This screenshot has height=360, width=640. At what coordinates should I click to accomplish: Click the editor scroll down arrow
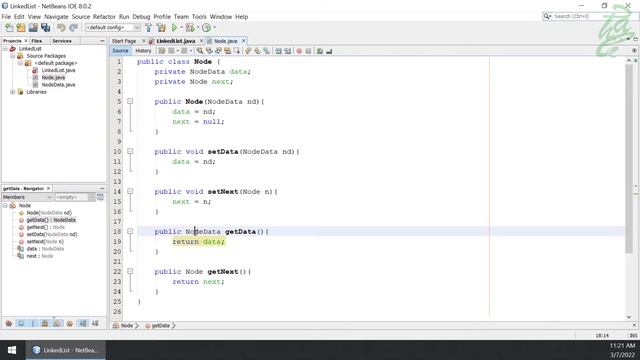(629, 317)
